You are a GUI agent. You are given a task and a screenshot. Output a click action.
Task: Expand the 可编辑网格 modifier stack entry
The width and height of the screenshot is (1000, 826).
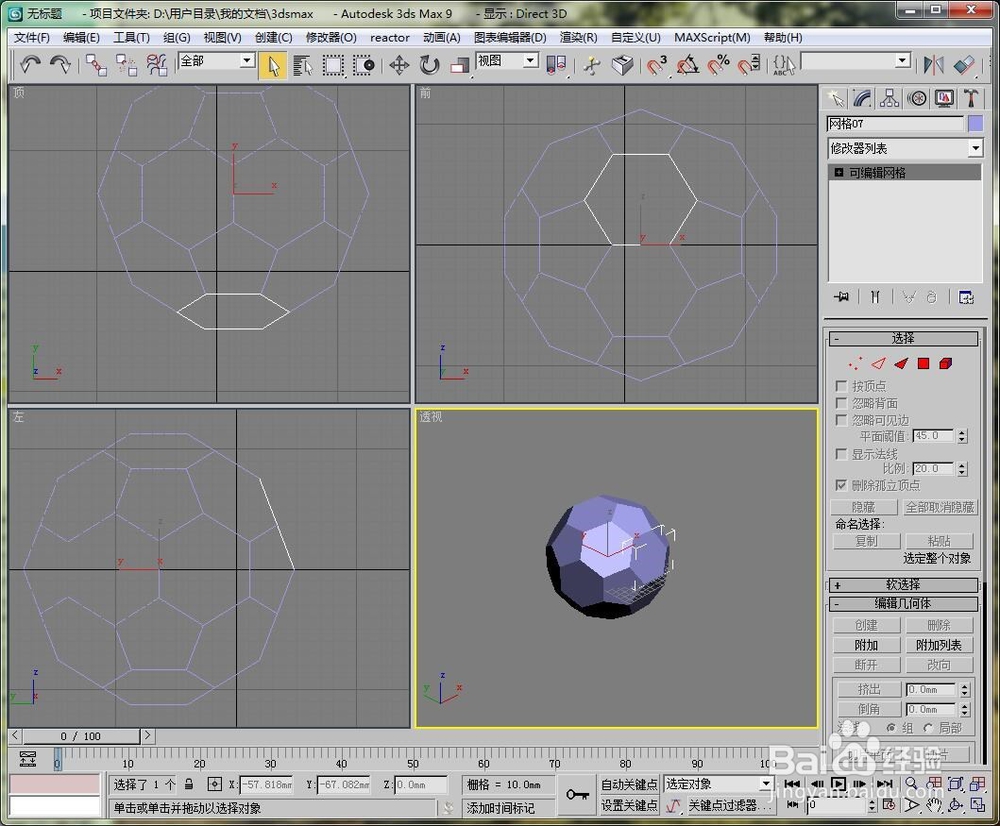(839, 172)
